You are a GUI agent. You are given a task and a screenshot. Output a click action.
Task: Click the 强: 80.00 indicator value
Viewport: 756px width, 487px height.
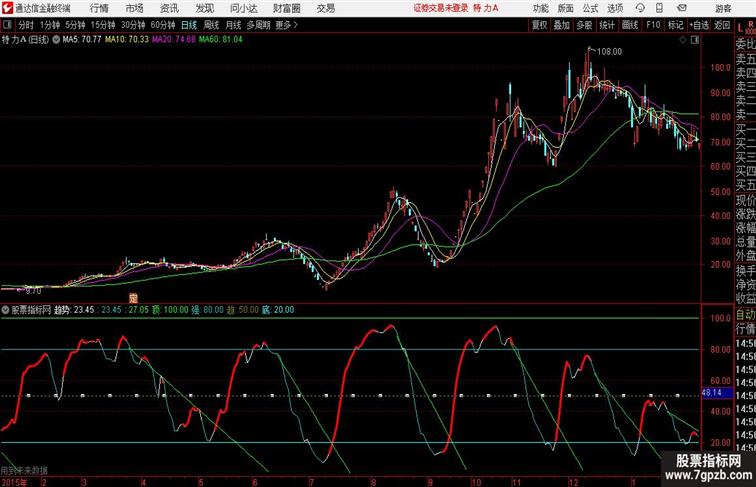[x=208, y=310]
